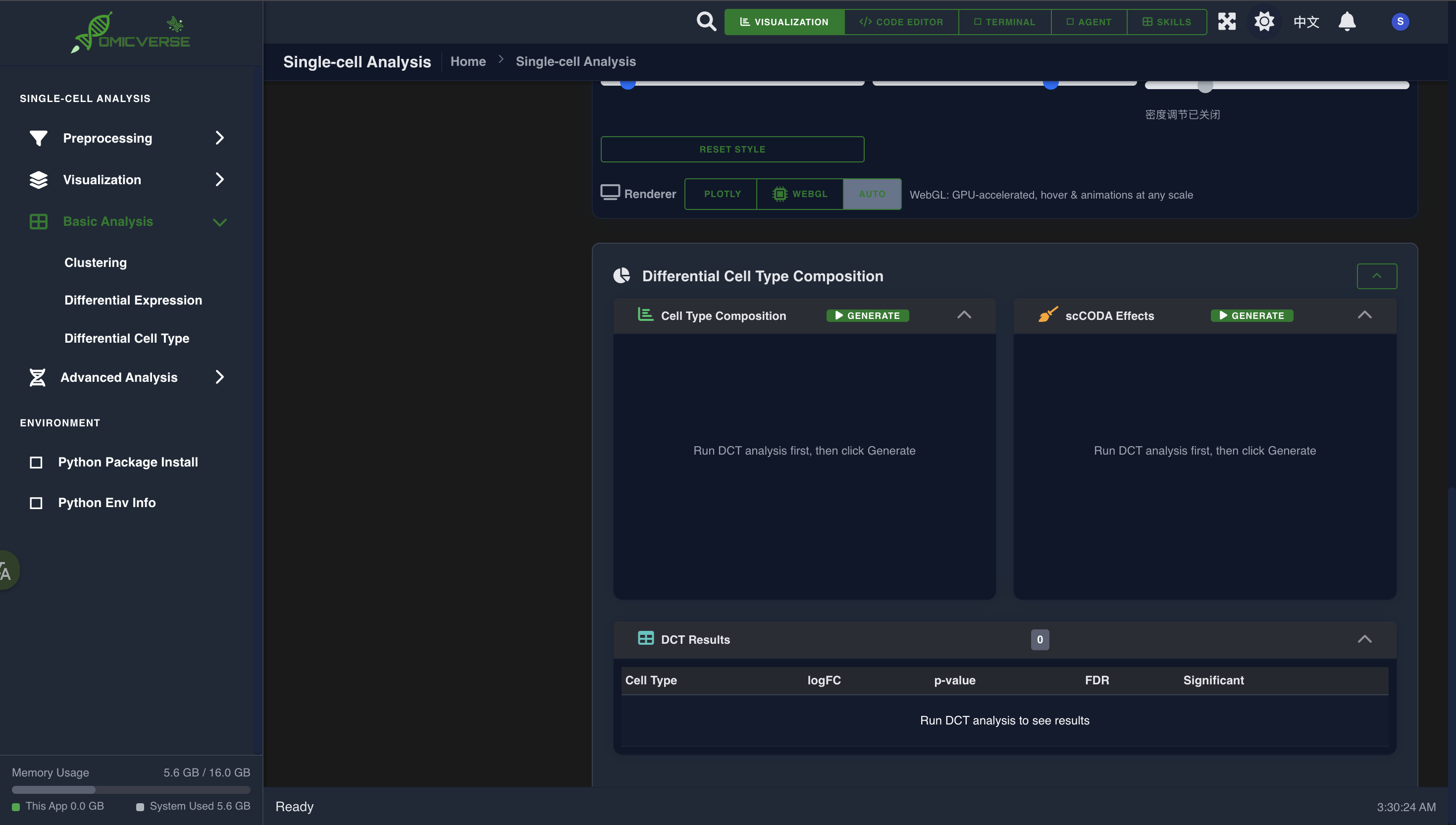The height and width of the screenshot is (825, 1456).
Task: Click the Reset Style button
Action: (x=732, y=149)
